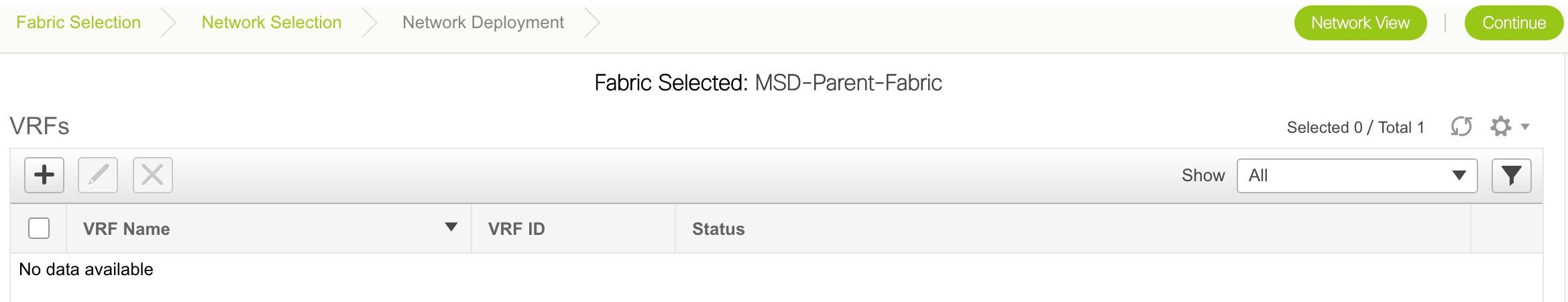This screenshot has height=302, width=1568.
Task: Open the Network Deployment step
Action: click(483, 22)
